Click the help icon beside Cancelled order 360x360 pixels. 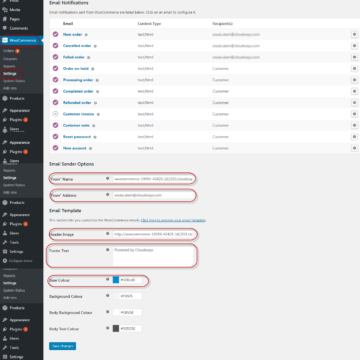click(x=95, y=46)
